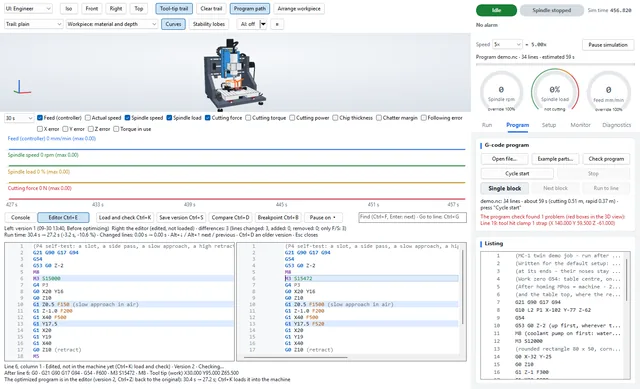Enable the Actual speed checkbox

88,118
